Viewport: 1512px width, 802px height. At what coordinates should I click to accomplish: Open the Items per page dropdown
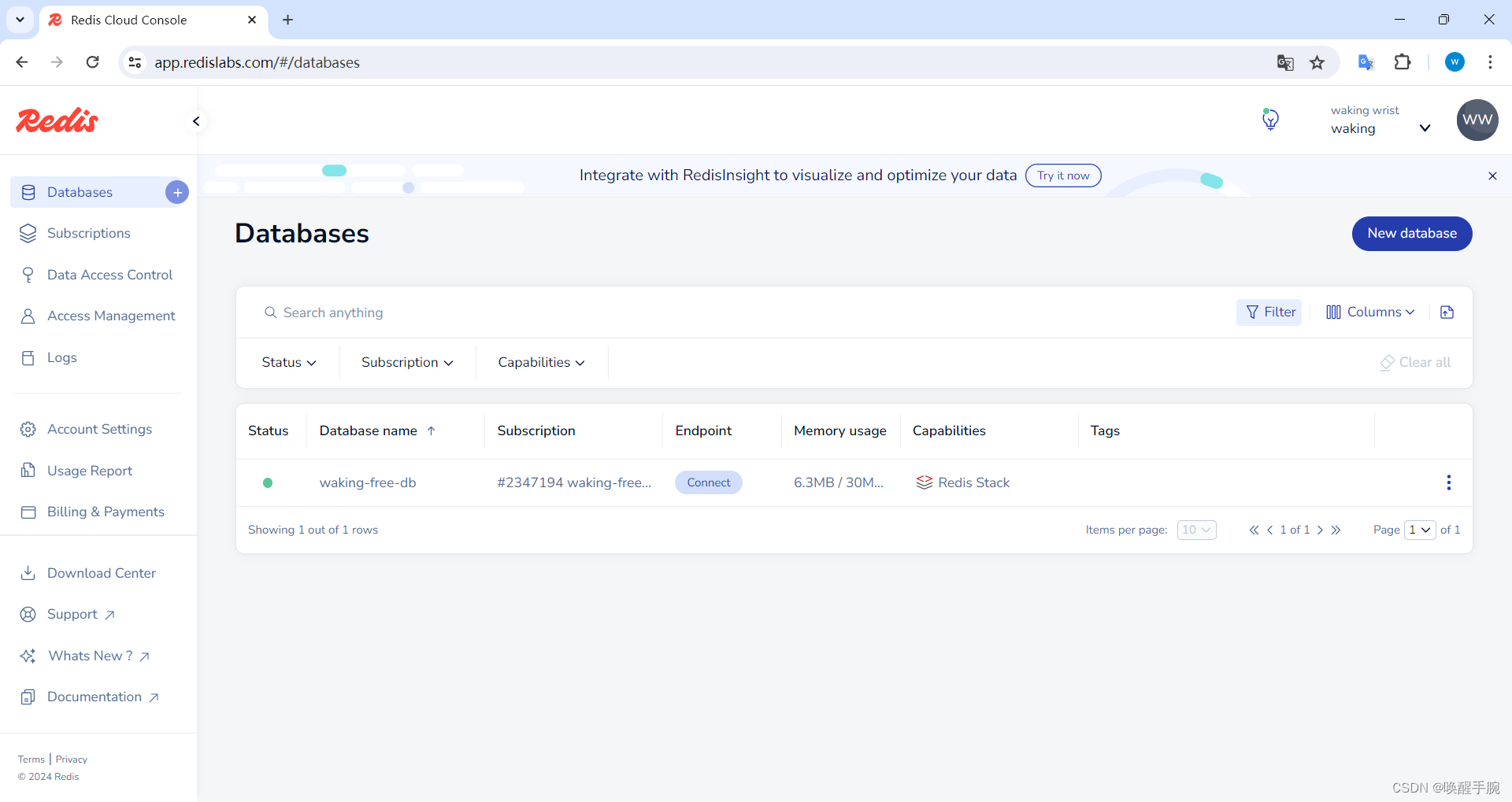coord(1196,530)
